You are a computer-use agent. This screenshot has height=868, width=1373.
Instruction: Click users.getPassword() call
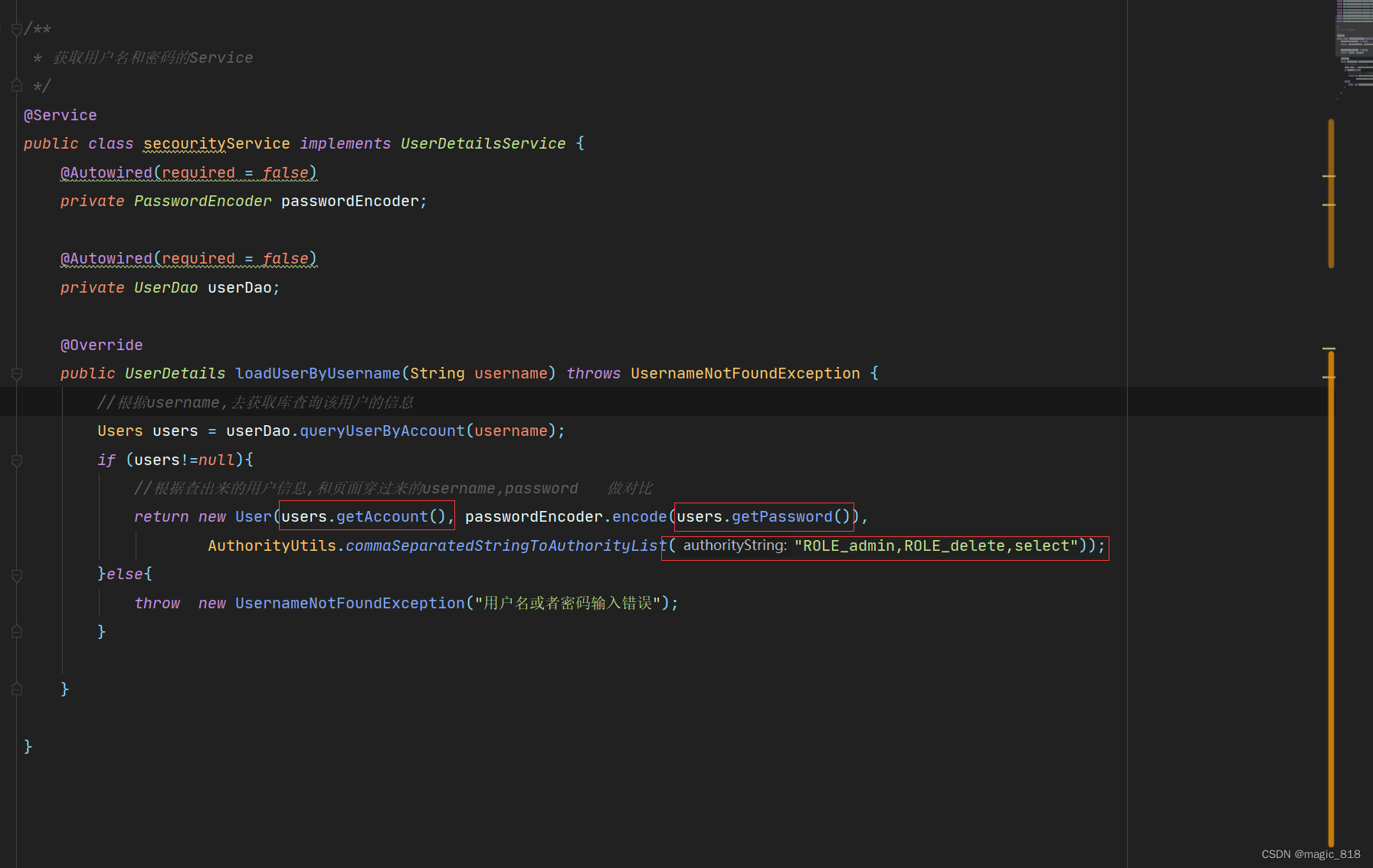764,517
